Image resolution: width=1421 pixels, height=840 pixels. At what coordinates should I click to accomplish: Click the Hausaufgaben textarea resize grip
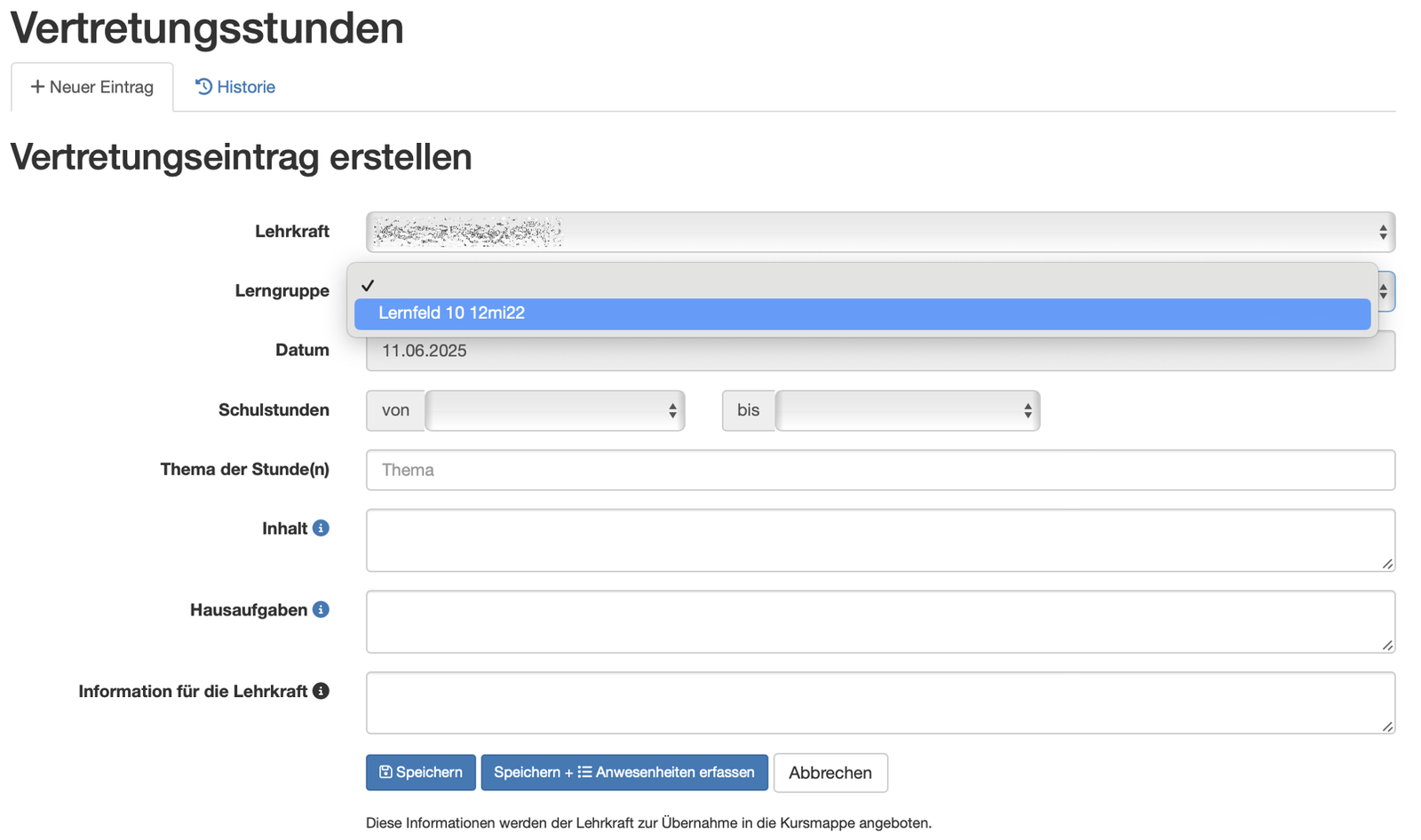tap(1387, 646)
